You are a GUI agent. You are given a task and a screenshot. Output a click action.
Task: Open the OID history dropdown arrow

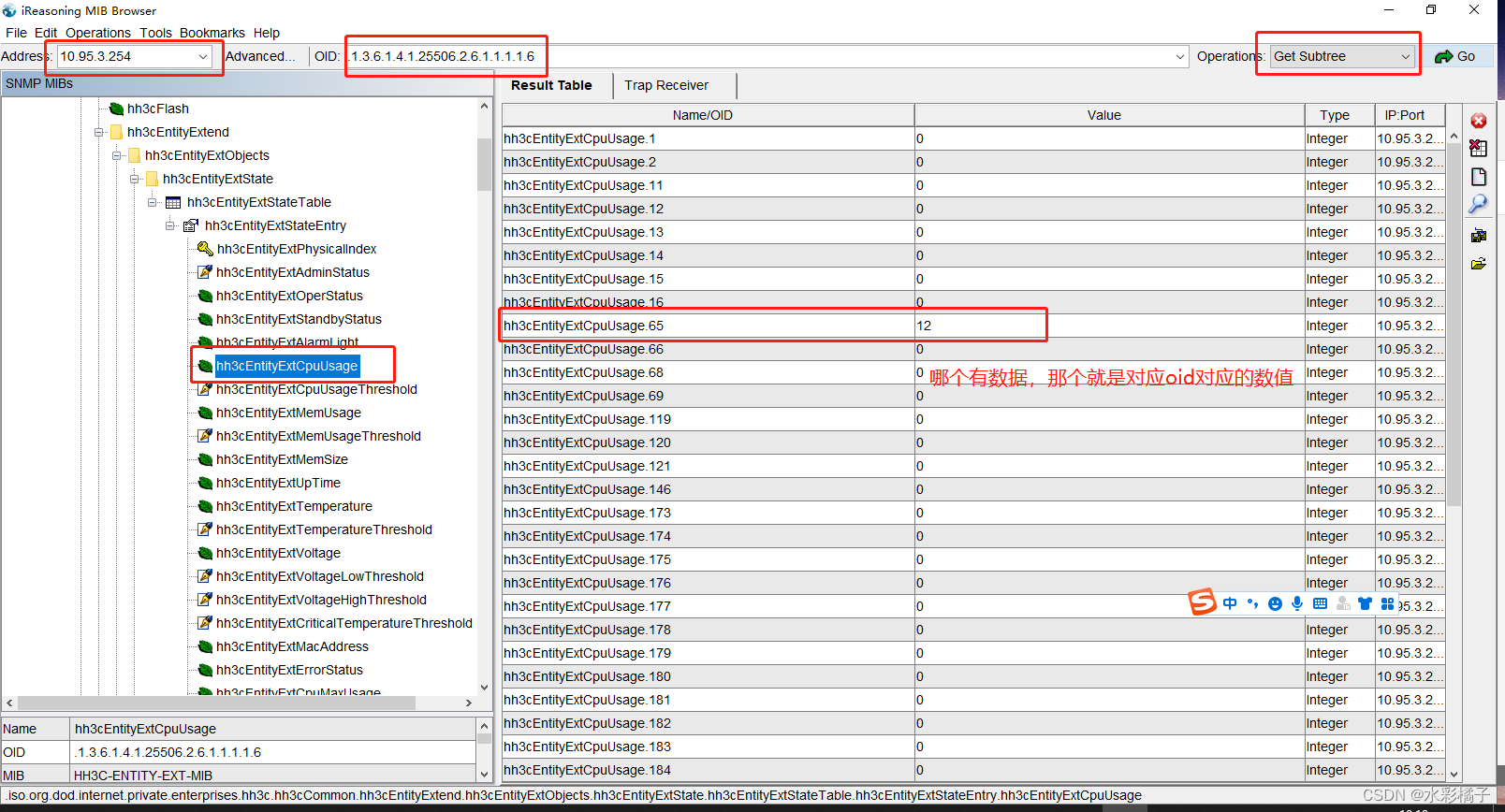tap(1180, 56)
